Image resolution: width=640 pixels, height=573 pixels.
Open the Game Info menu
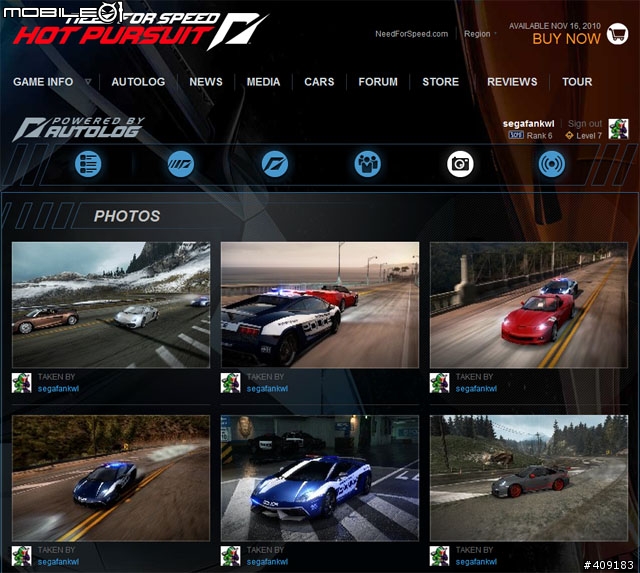(43, 82)
